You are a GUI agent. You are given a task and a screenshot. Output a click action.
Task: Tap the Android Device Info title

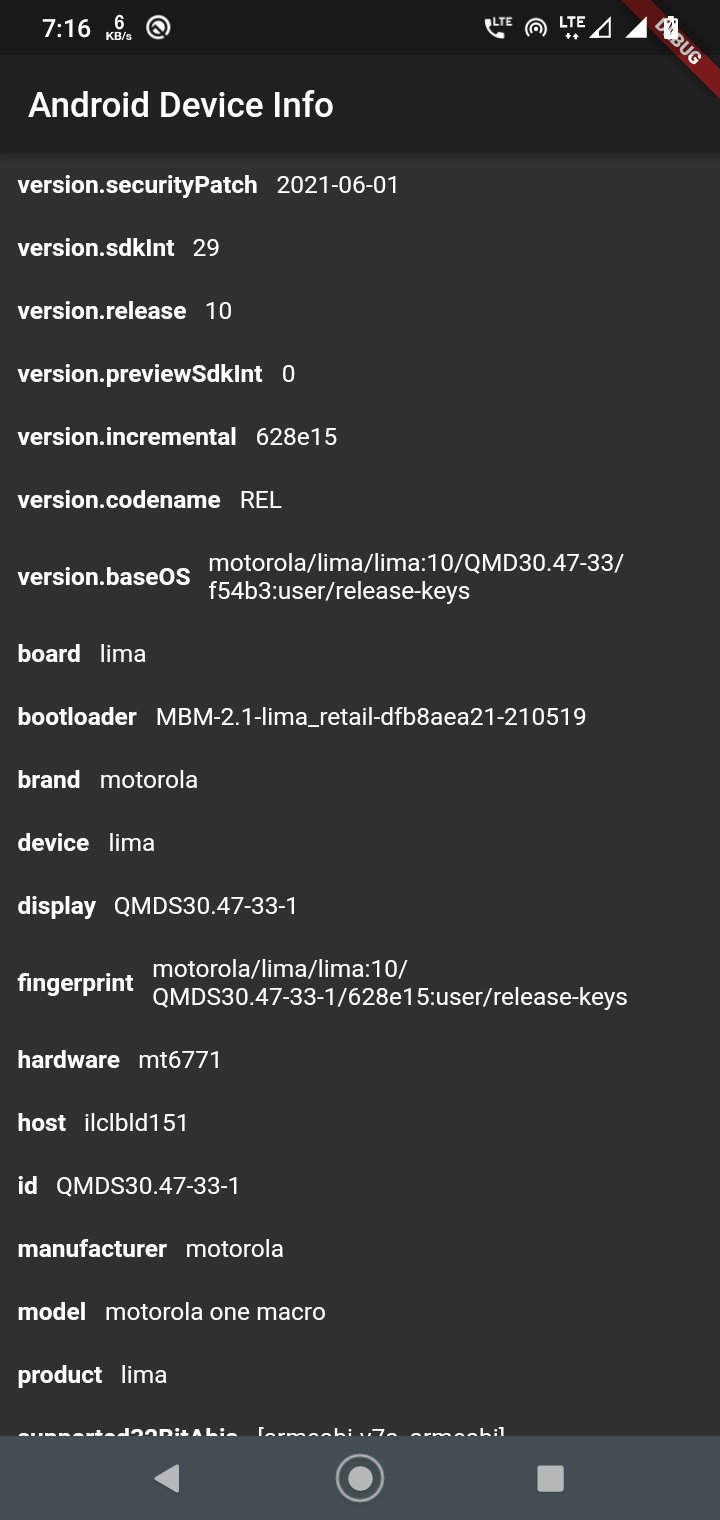click(180, 104)
